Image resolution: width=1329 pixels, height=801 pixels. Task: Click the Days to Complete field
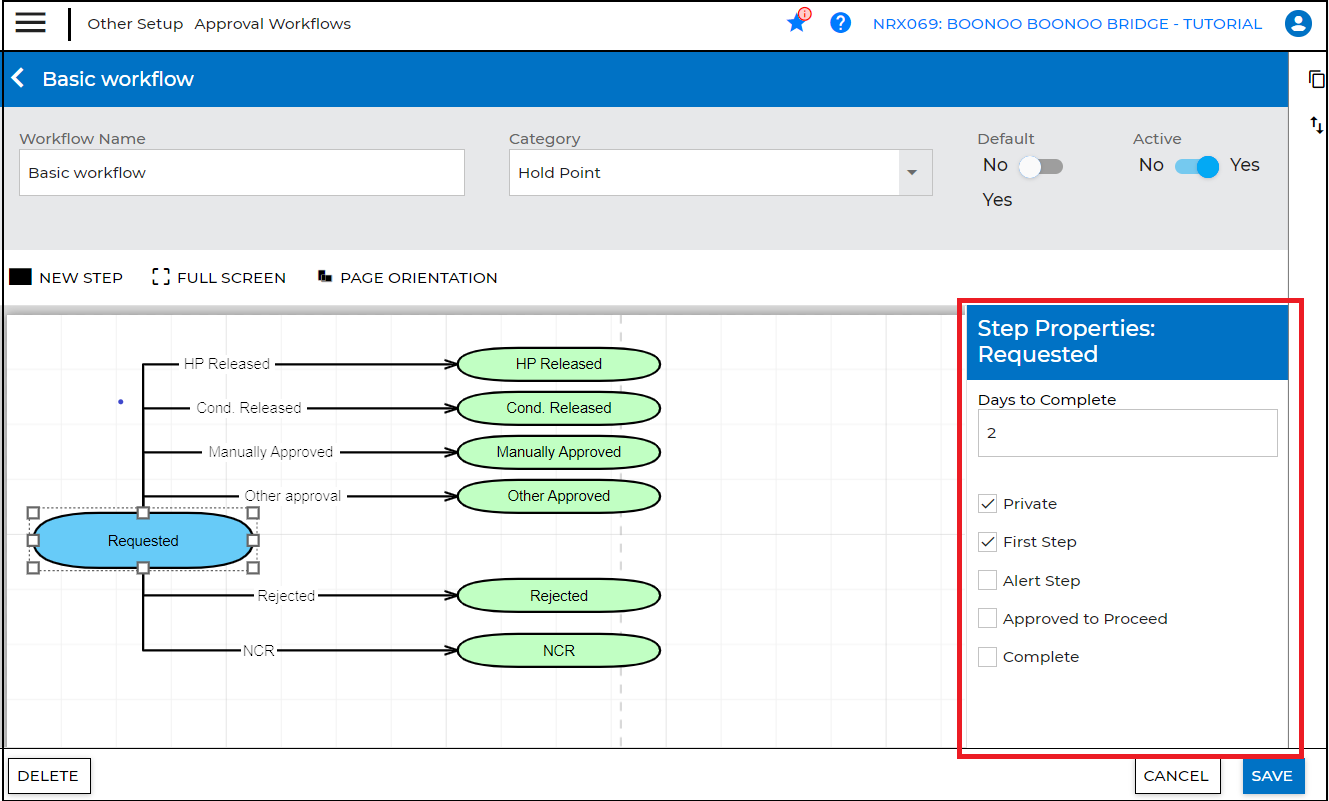pyautogui.click(x=1127, y=433)
